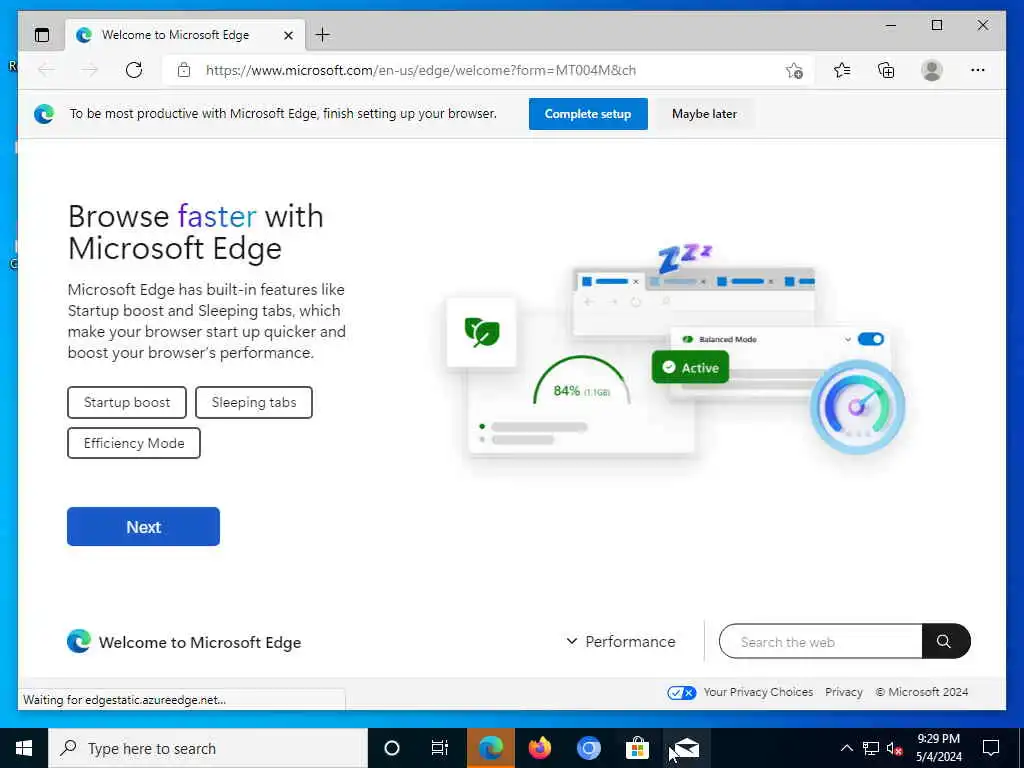Open network status tray icon
Image resolution: width=1024 pixels, height=768 pixels.
tap(871, 748)
